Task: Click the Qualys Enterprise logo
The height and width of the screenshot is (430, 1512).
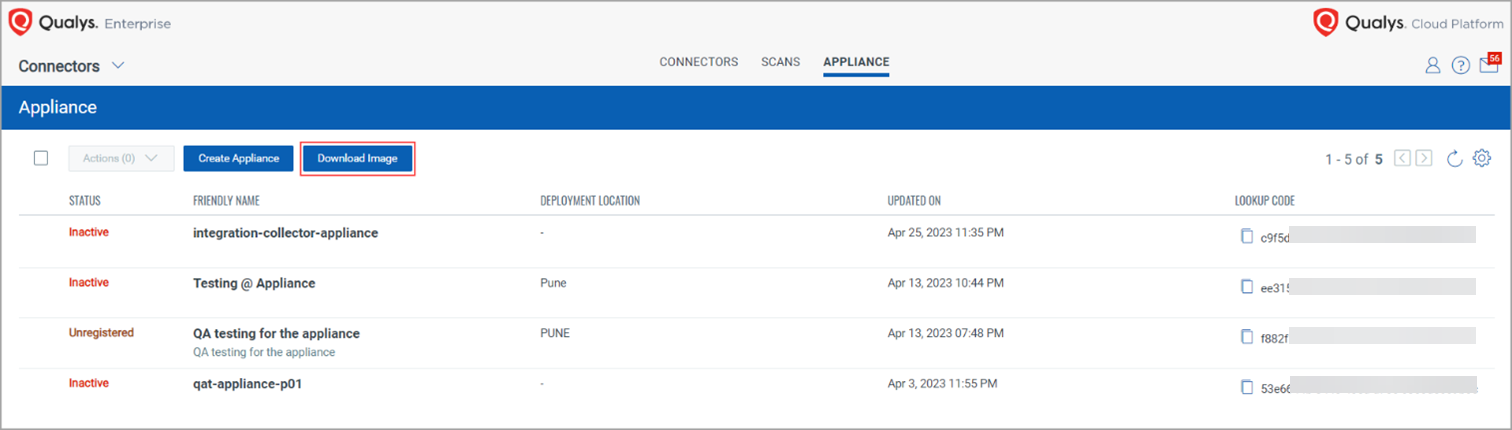Action: click(89, 23)
